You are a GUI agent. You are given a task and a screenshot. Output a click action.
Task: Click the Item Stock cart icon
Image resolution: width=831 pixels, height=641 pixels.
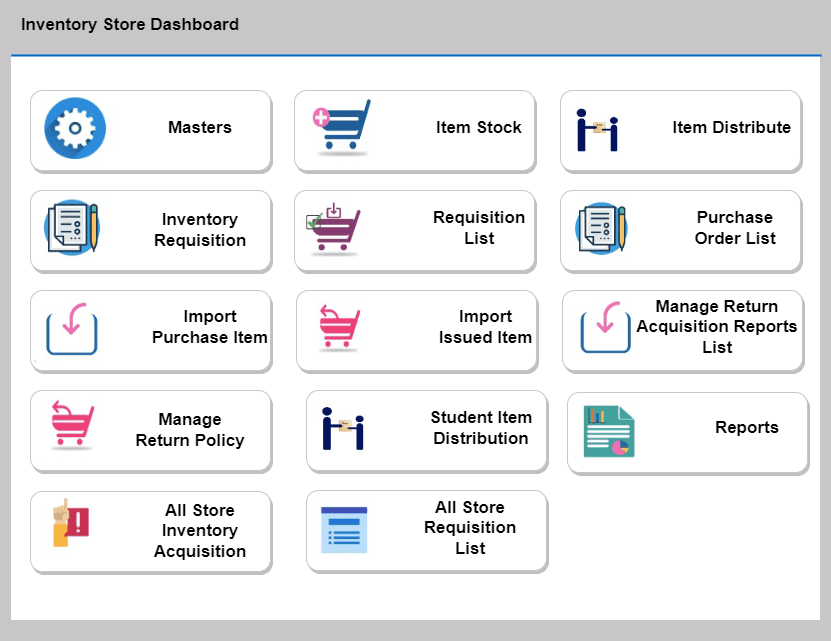click(342, 127)
